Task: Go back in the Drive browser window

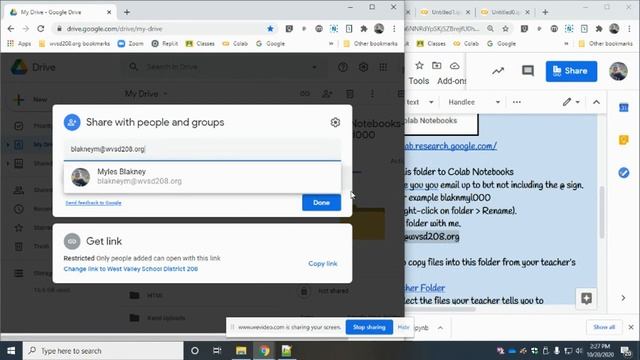Action: click(11, 29)
